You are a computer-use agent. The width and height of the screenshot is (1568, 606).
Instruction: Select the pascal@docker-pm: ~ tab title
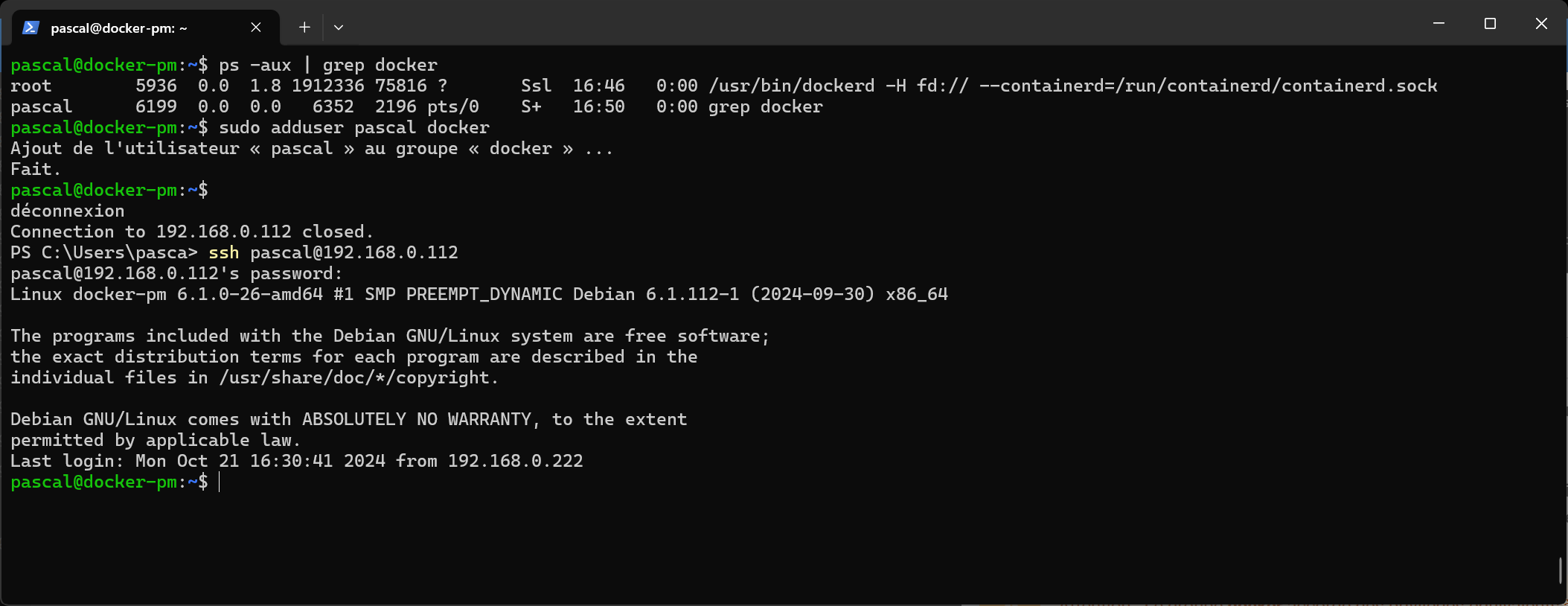[x=119, y=28]
